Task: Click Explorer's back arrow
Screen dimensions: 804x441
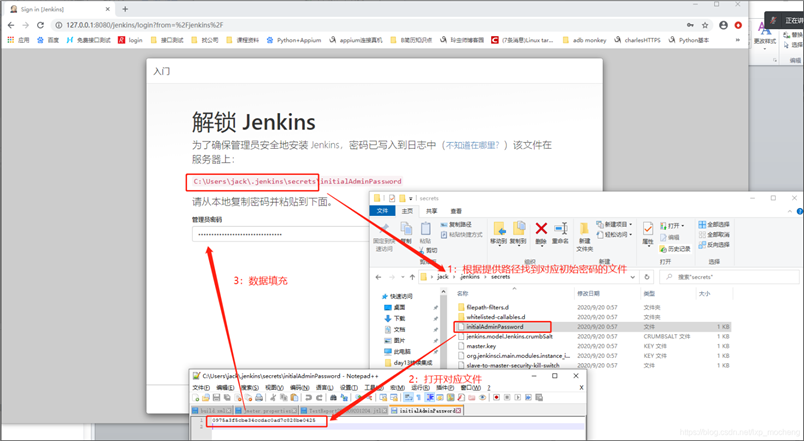Action: click(x=378, y=277)
